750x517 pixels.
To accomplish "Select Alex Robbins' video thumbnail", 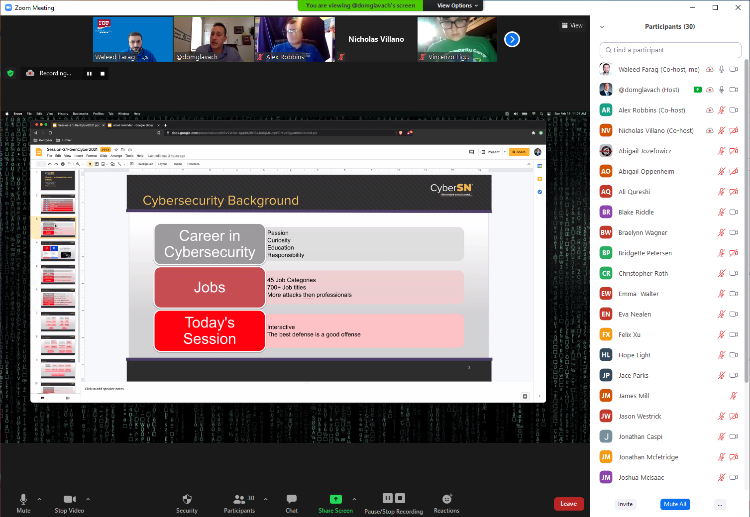I will [295, 39].
